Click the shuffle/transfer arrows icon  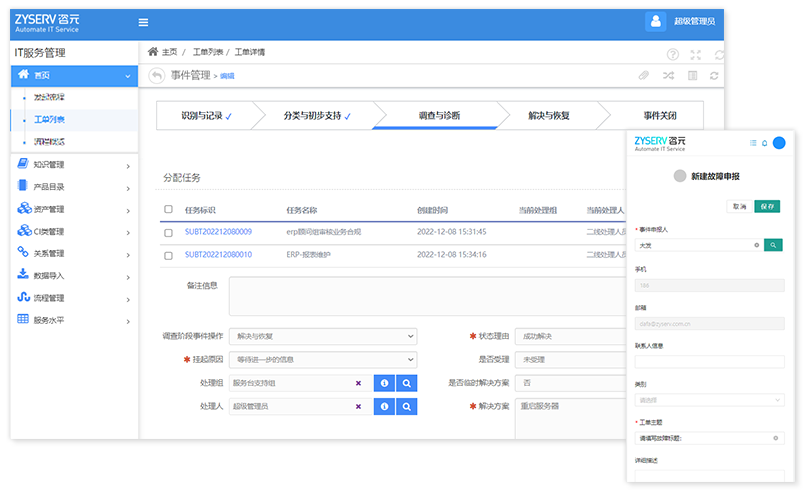668,76
